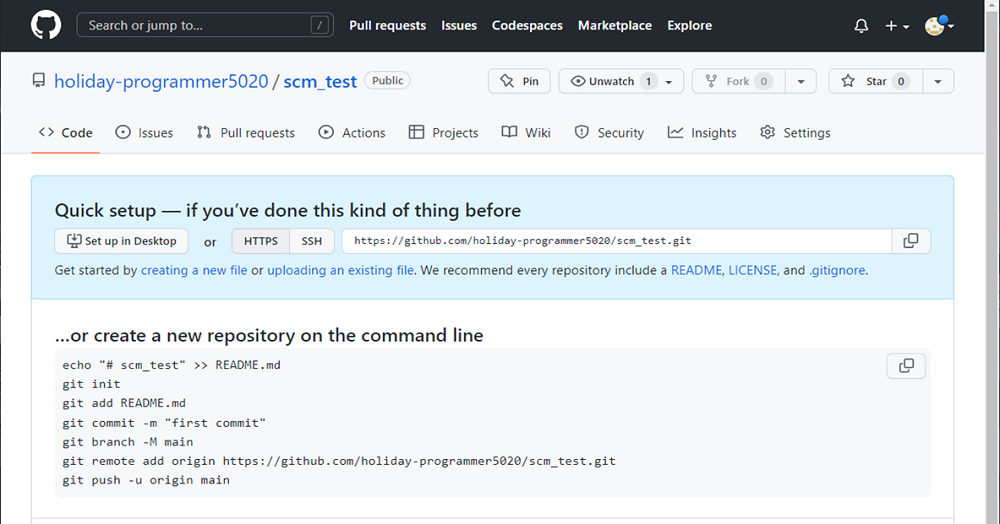Open the scm_test repository link

point(320,82)
